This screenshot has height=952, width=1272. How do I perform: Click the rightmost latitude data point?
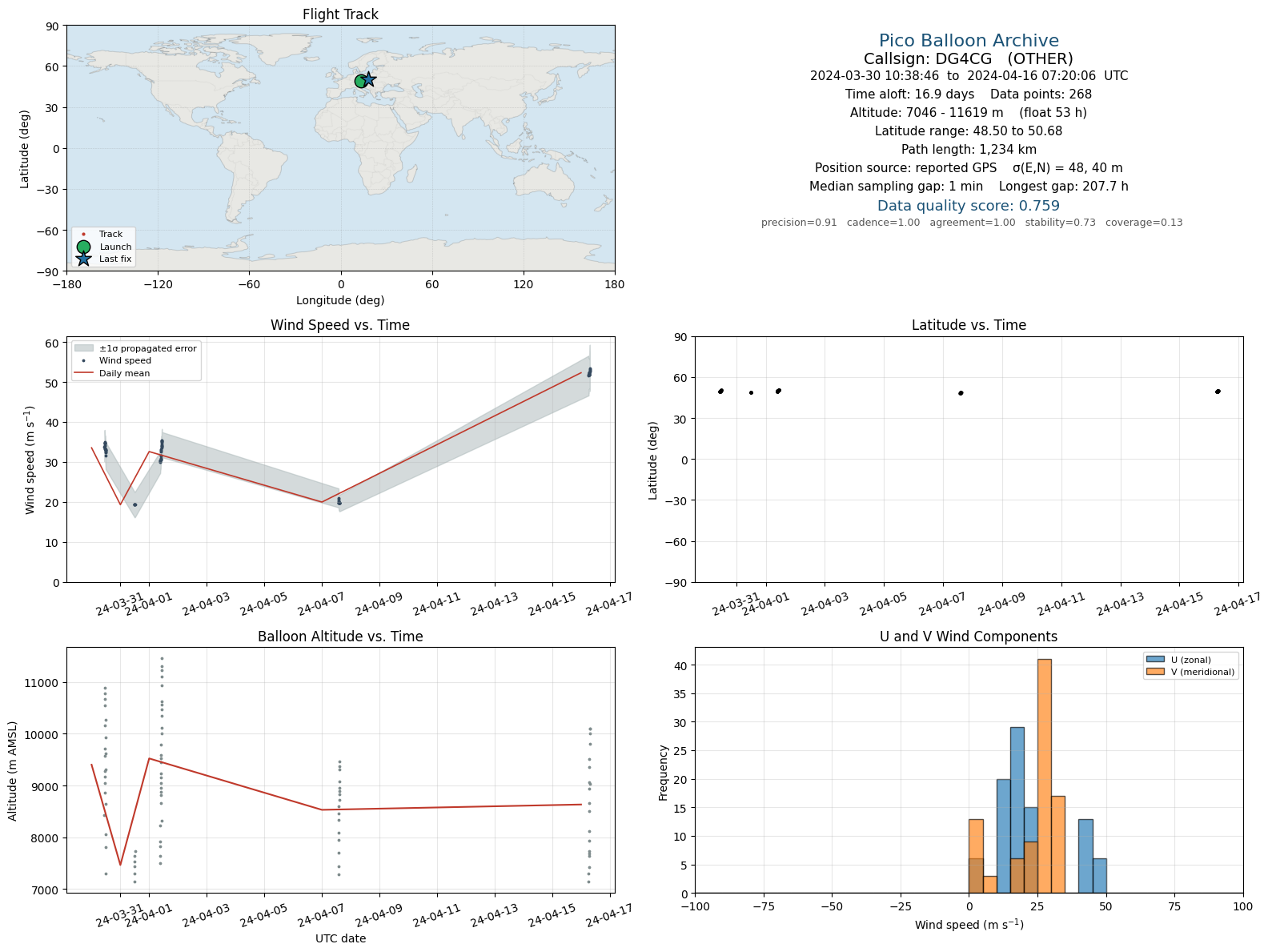pyautogui.click(x=1218, y=392)
